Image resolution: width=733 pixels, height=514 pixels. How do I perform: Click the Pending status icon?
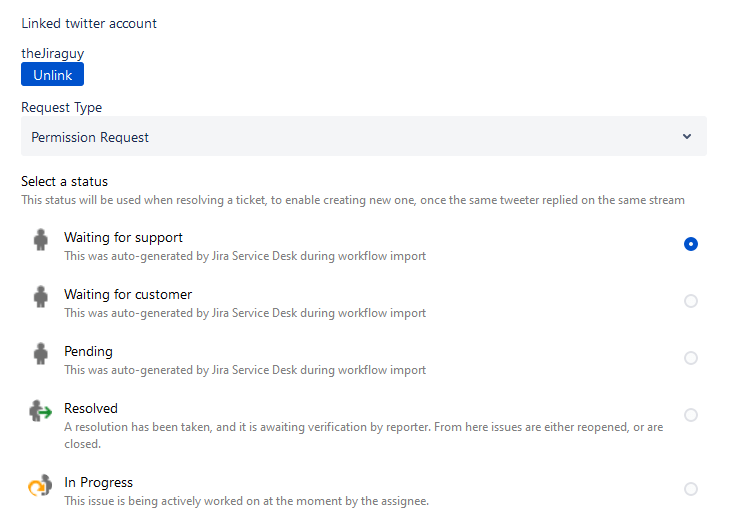pos(40,355)
